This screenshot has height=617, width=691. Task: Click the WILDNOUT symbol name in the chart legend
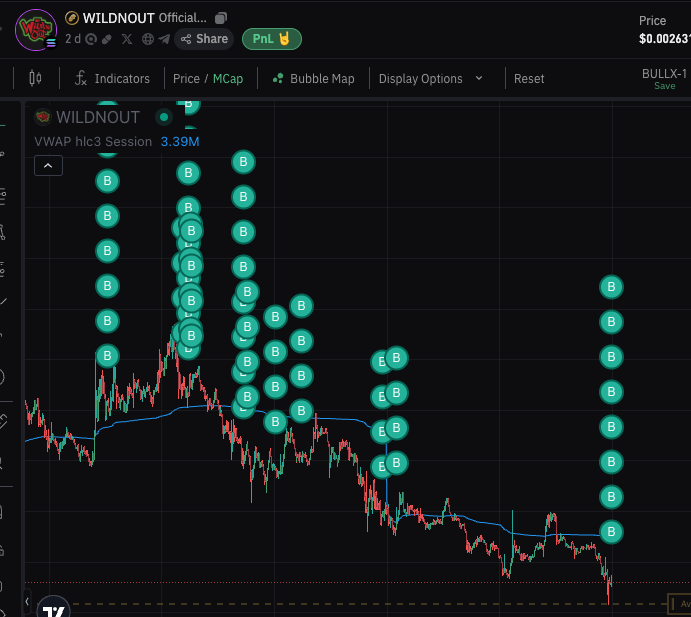point(98,117)
